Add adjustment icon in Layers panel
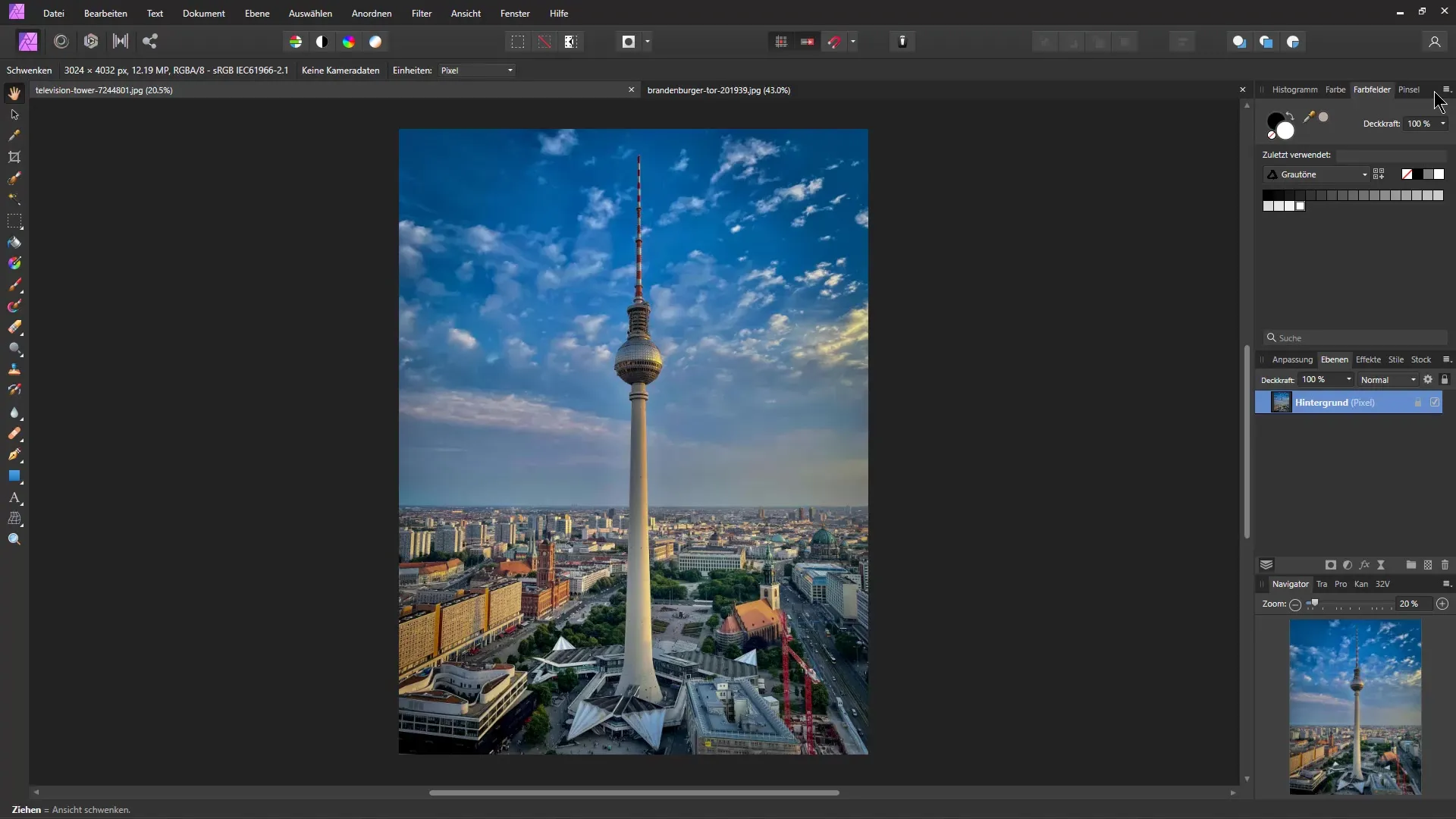 [1348, 565]
